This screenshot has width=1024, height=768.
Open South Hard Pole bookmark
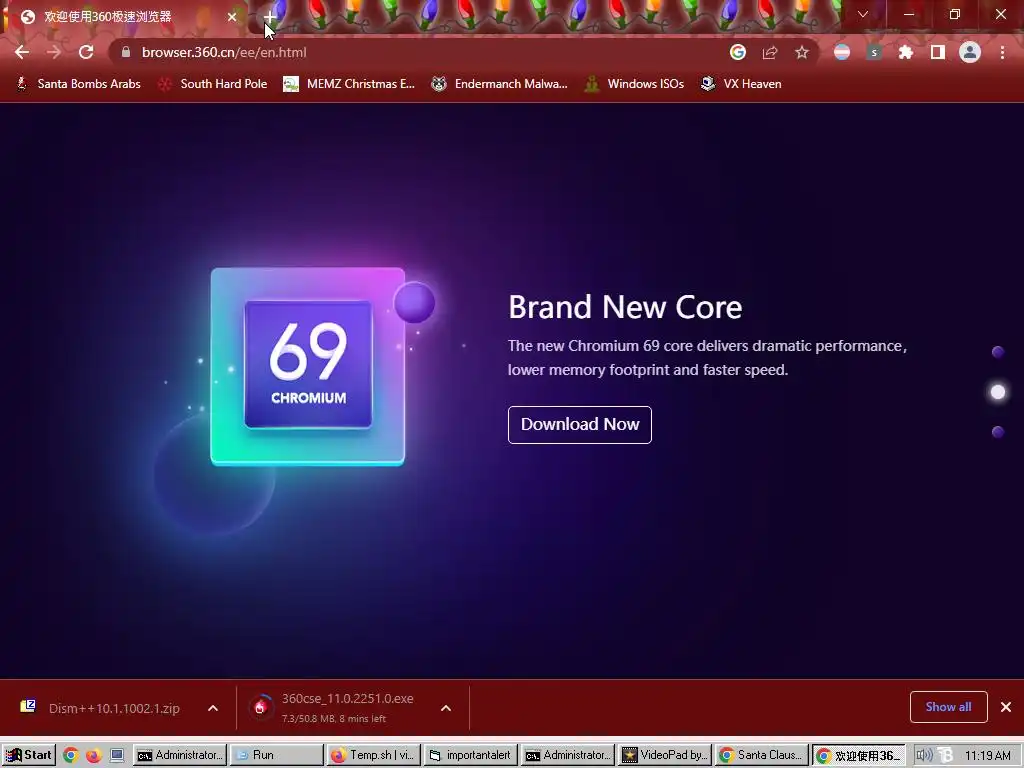pos(214,84)
